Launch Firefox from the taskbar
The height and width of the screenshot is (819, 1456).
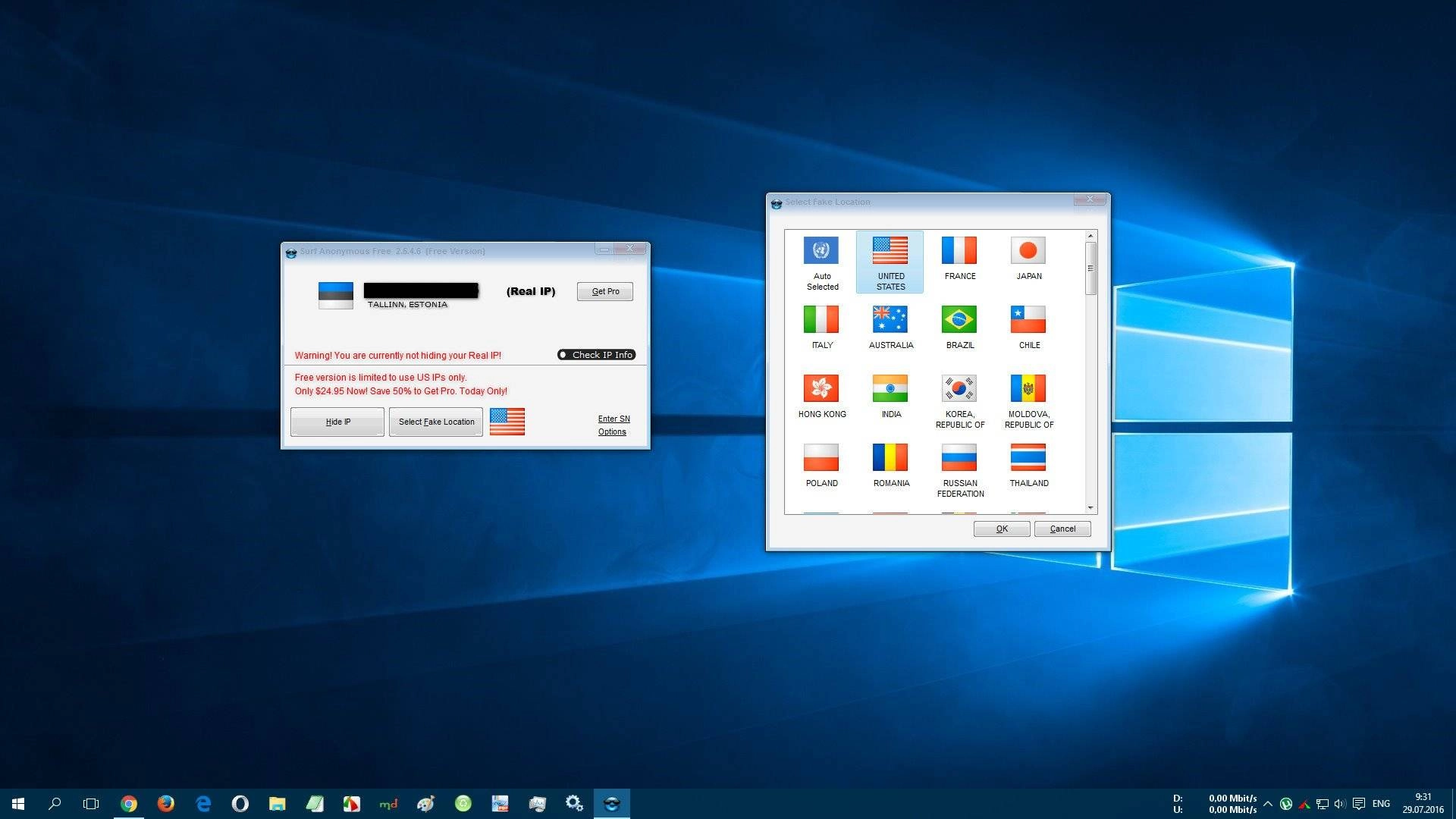click(165, 803)
